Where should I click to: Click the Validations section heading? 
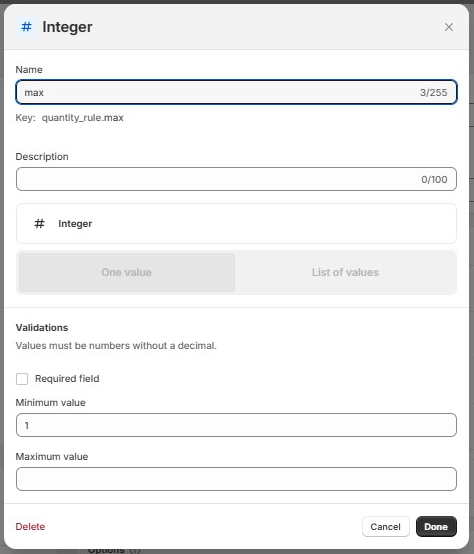42,328
